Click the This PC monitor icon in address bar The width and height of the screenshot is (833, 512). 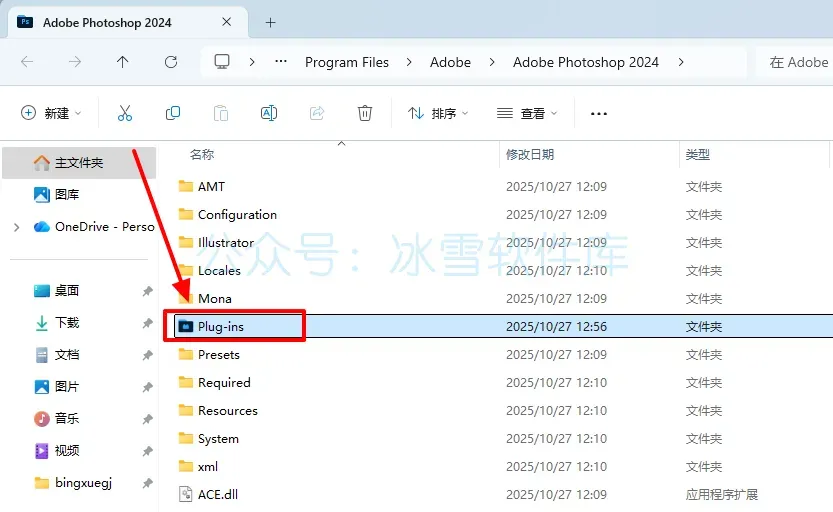click(222, 62)
